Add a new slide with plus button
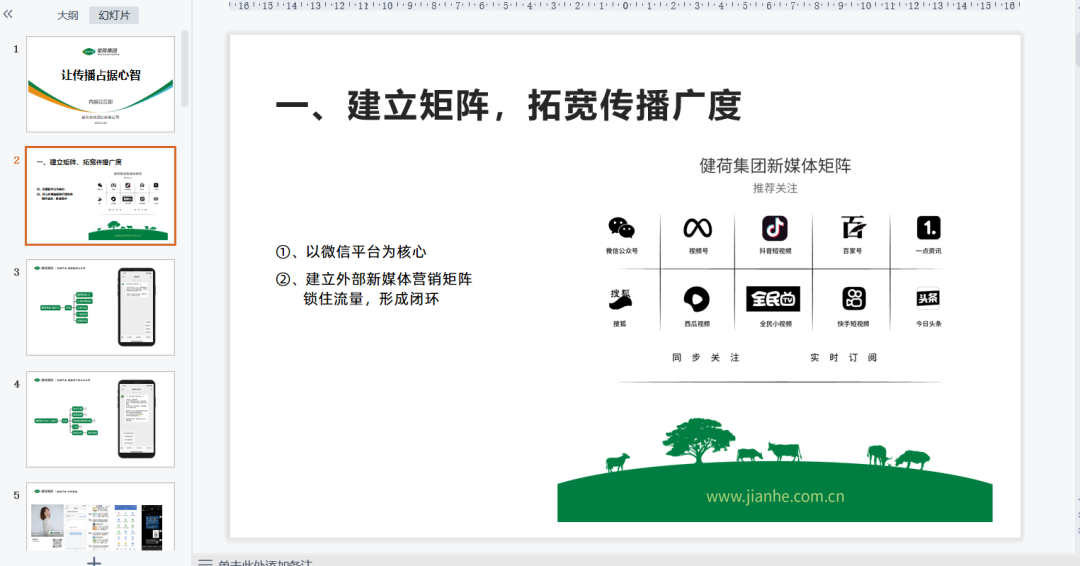The height and width of the screenshot is (566, 1080). 94,561
